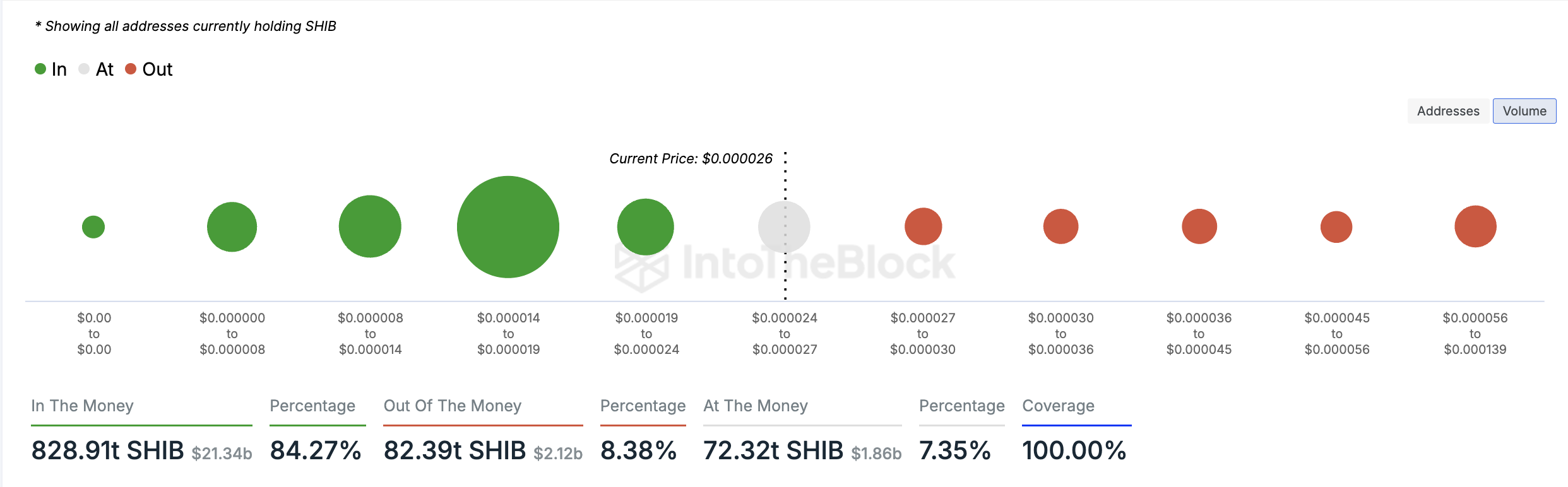Toggle the red Out legend item
The height and width of the screenshot is (487, 1568).
(x=149, y=69)
